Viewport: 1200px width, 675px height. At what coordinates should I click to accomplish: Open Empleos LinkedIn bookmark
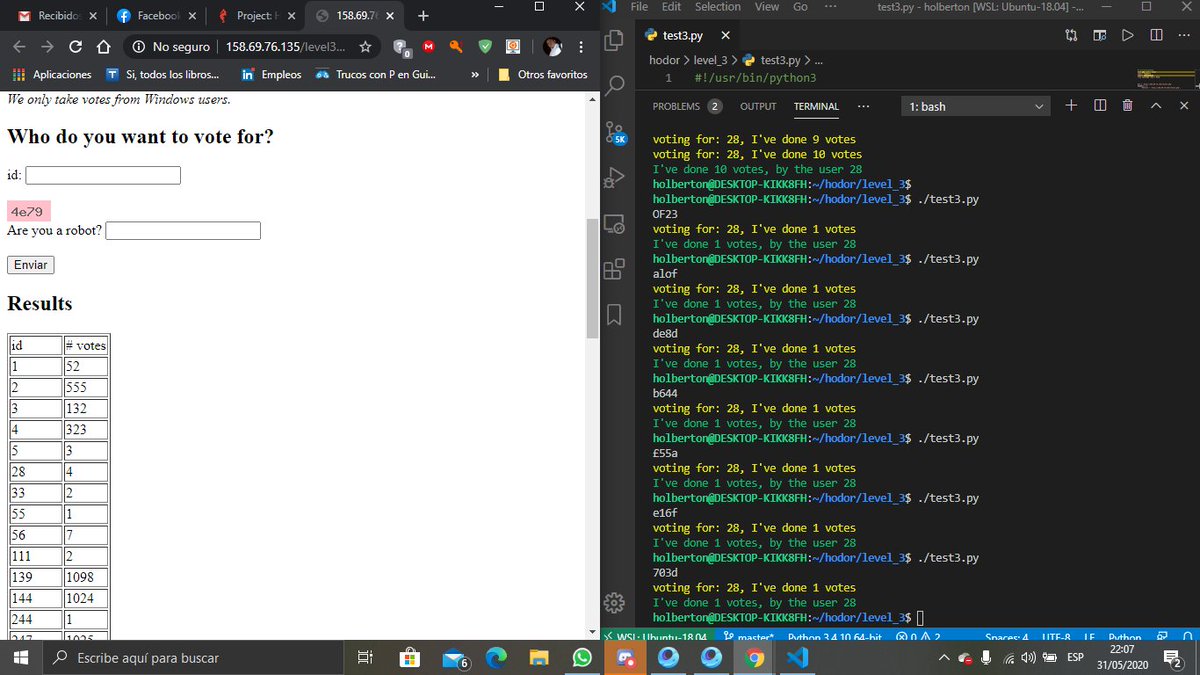pos(272,75)
